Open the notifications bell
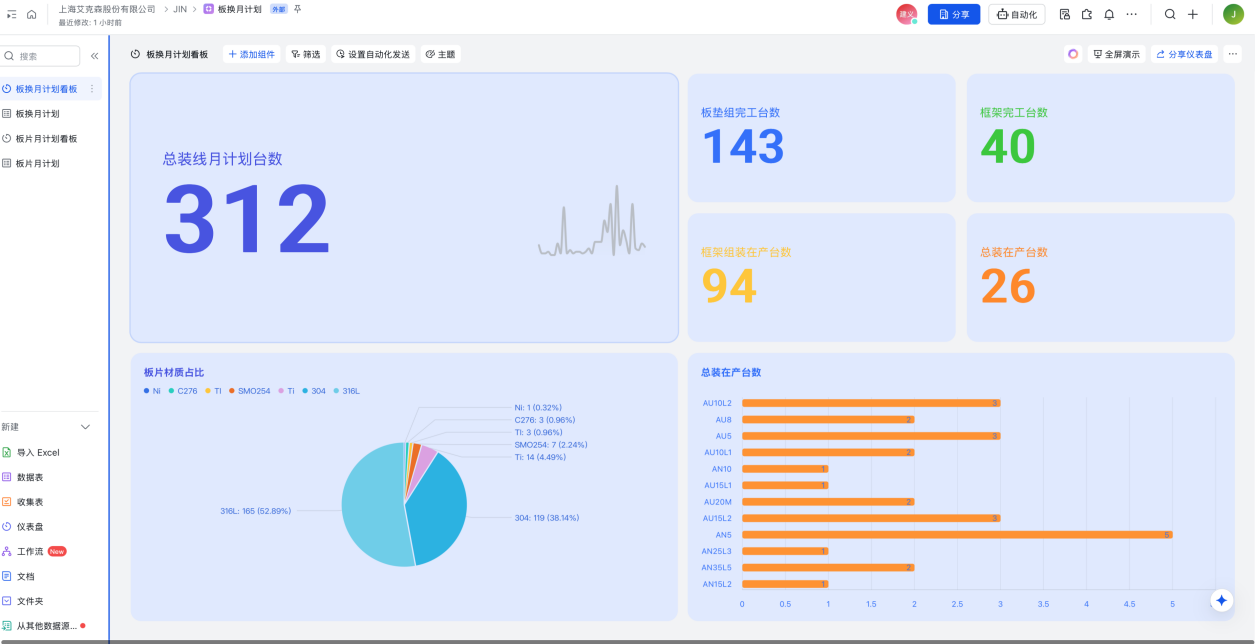 click(1109, 14)
